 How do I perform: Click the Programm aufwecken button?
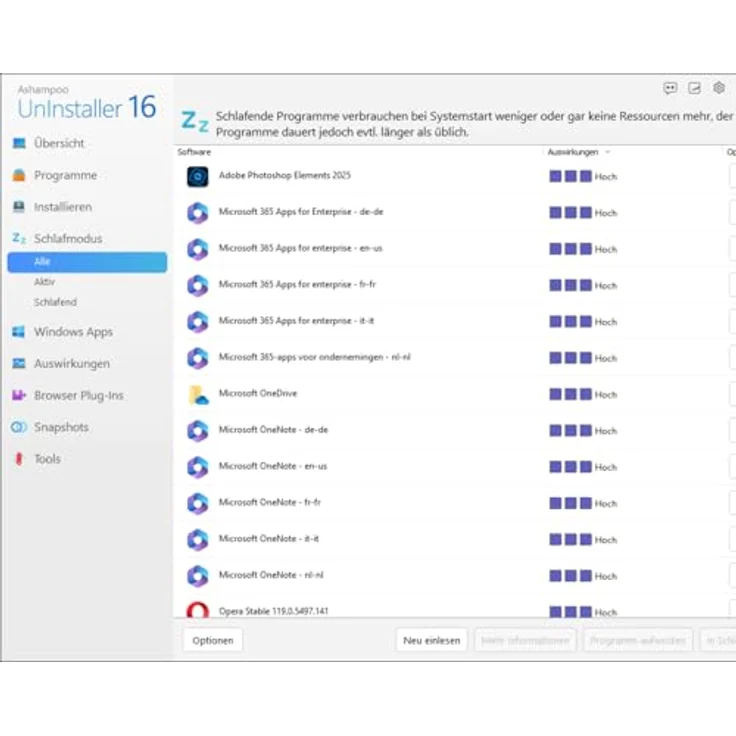637,640
